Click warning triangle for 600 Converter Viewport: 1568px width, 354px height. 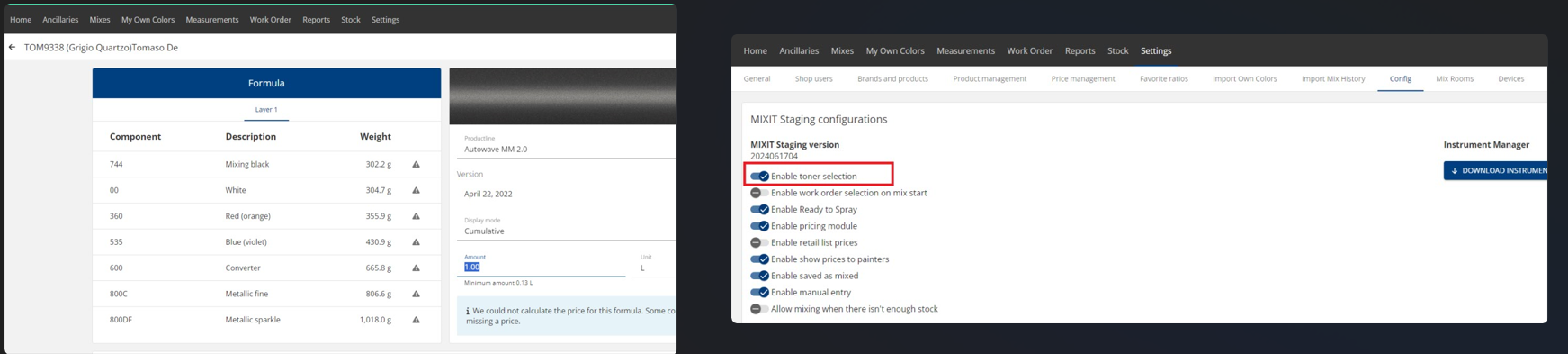[x=416, y=268]
